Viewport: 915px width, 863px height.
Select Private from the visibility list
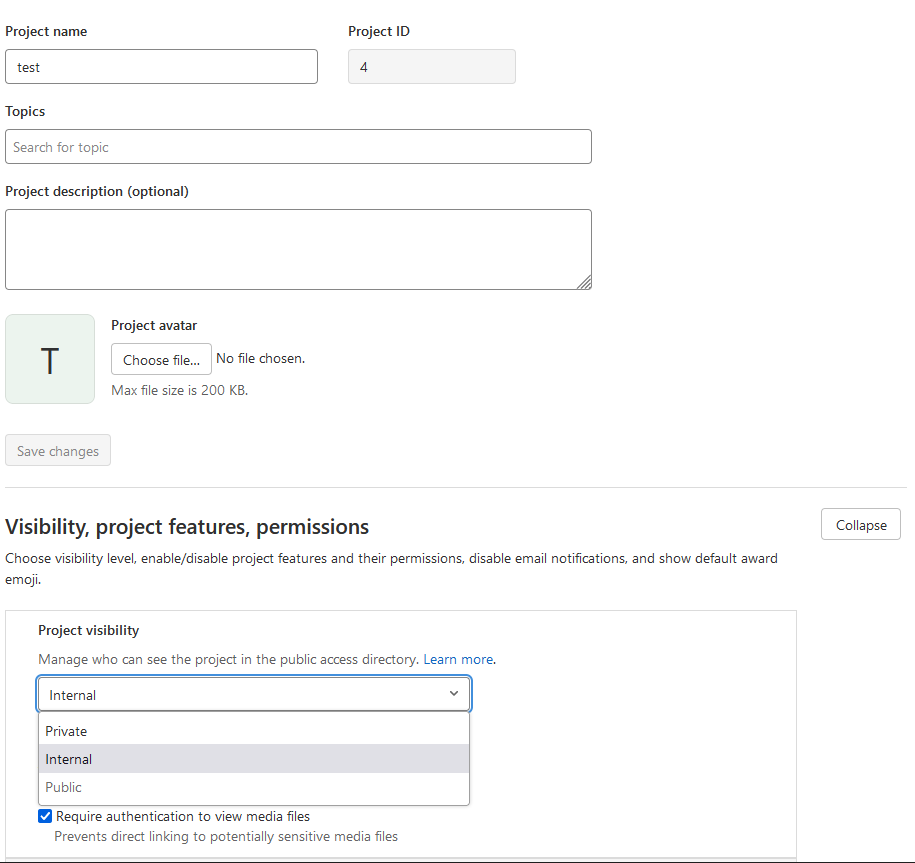pyautogui.click(x=254, y=731)
